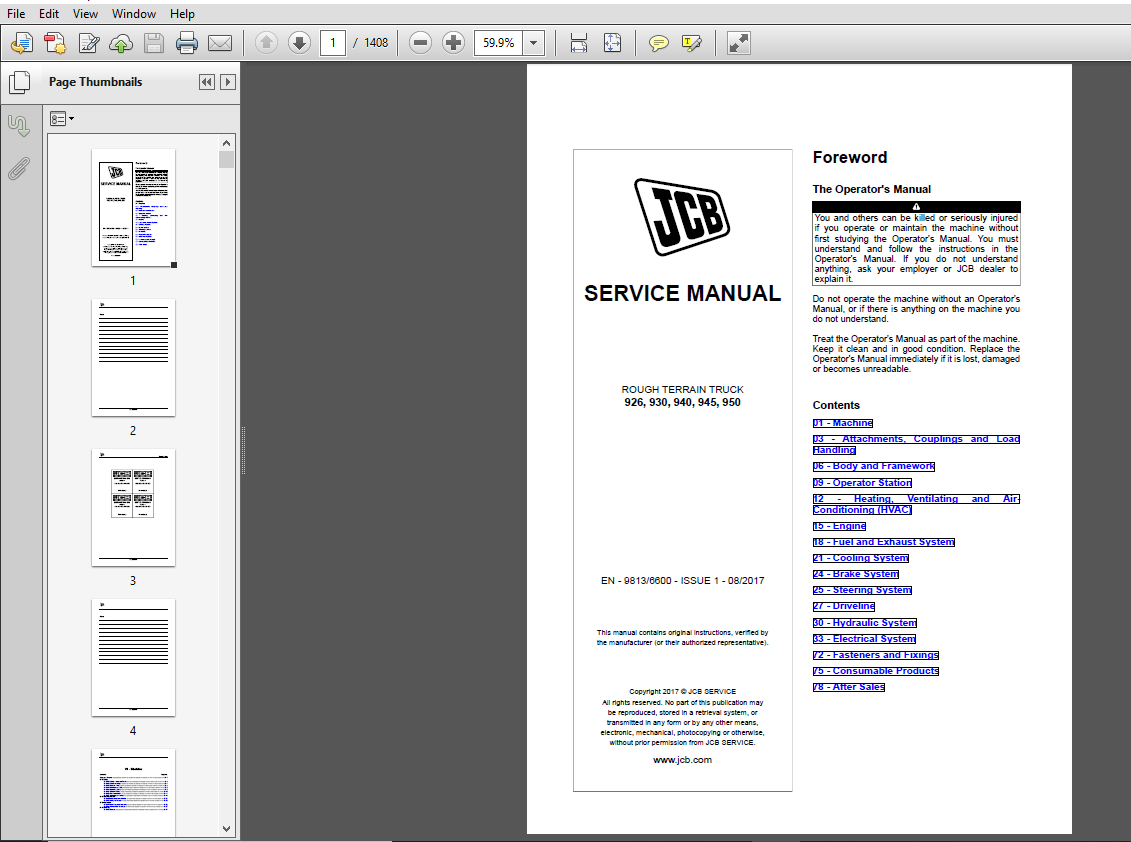Screen dimensions: 1131x842
Task: Open thumbnail options menu dropdown
Action: (62, 119)
